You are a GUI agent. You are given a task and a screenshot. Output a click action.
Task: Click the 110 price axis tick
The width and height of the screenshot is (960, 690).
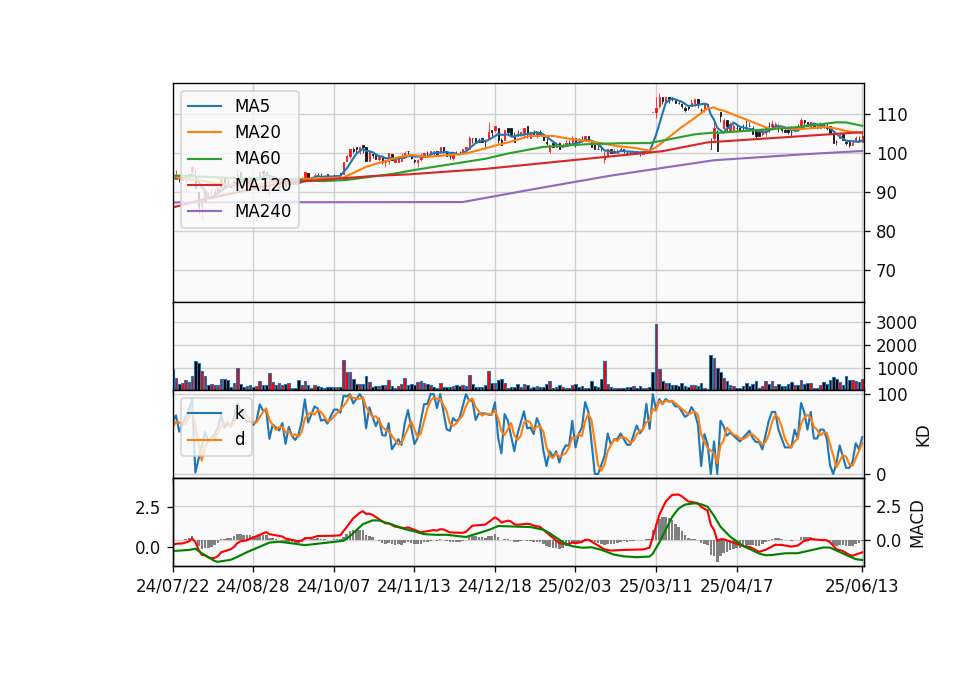click(x=892, y=115)
